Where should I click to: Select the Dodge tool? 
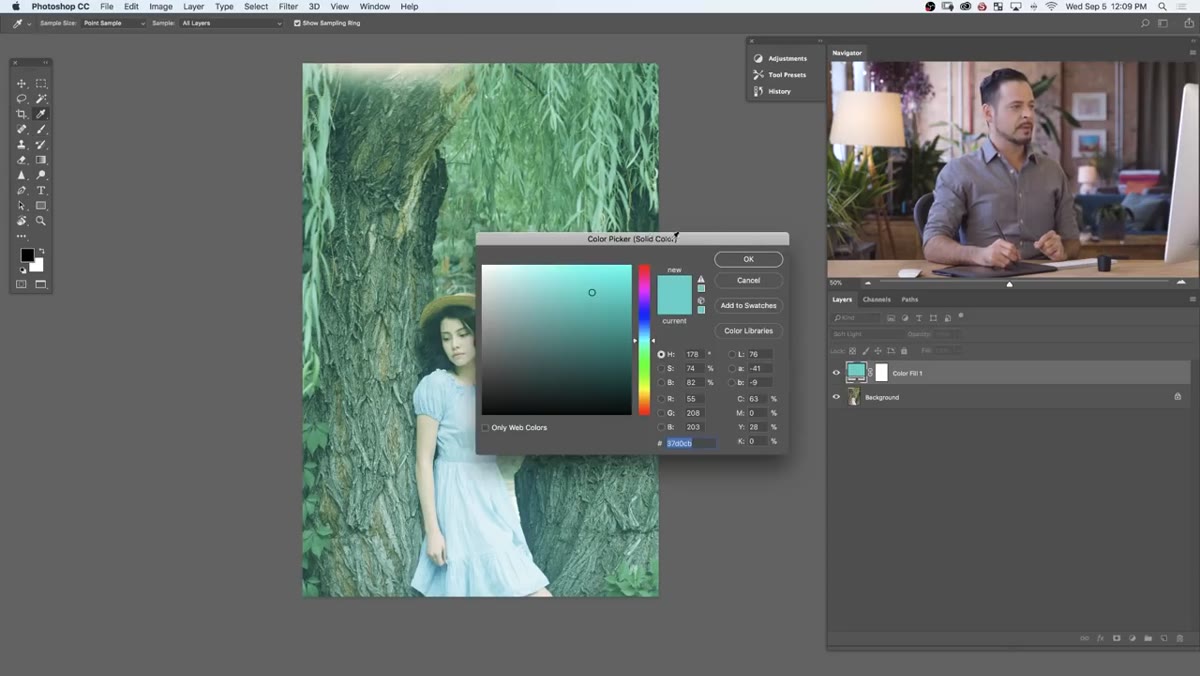41,175
